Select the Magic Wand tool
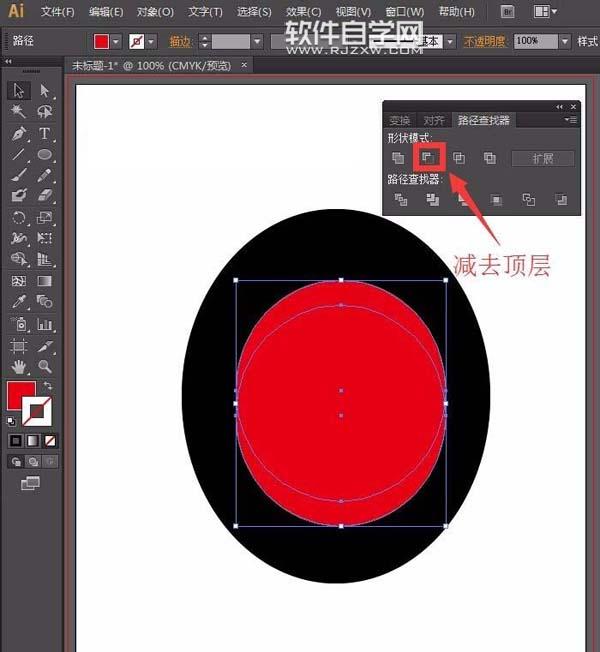The width and height of the screenshot is (600, 652). 19,111
